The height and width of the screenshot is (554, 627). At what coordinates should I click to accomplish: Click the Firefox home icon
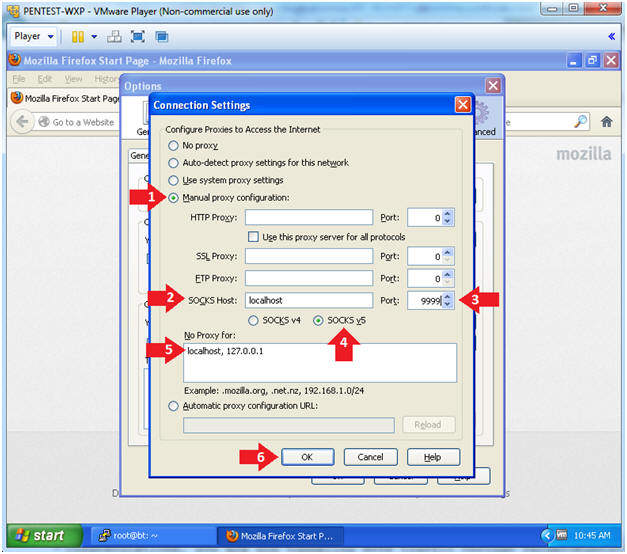(606, 122)
